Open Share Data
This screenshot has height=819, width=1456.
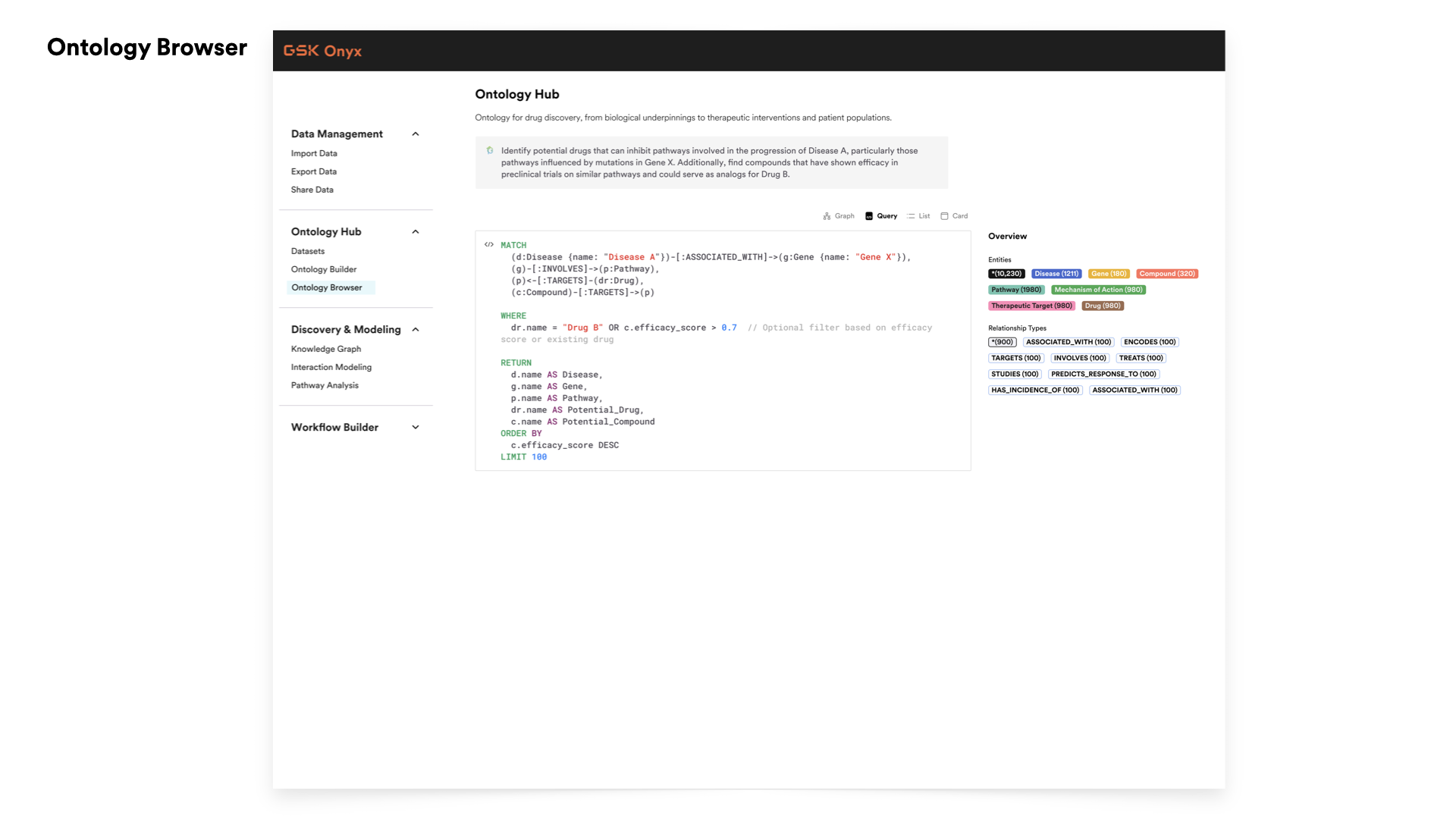(x=312, y=190)
